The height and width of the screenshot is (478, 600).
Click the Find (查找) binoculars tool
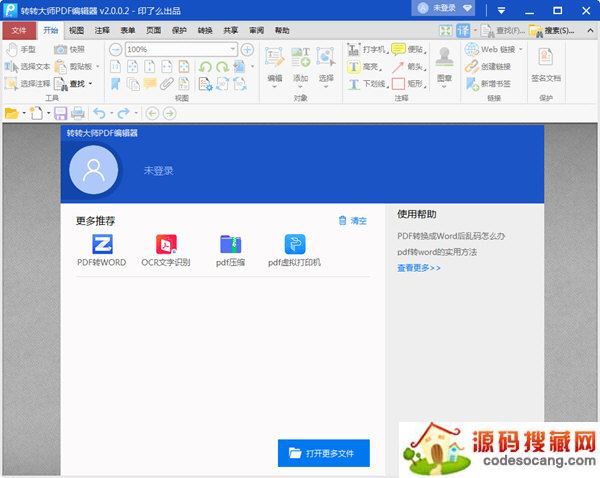pyautogui.click(x=70, y=83)
